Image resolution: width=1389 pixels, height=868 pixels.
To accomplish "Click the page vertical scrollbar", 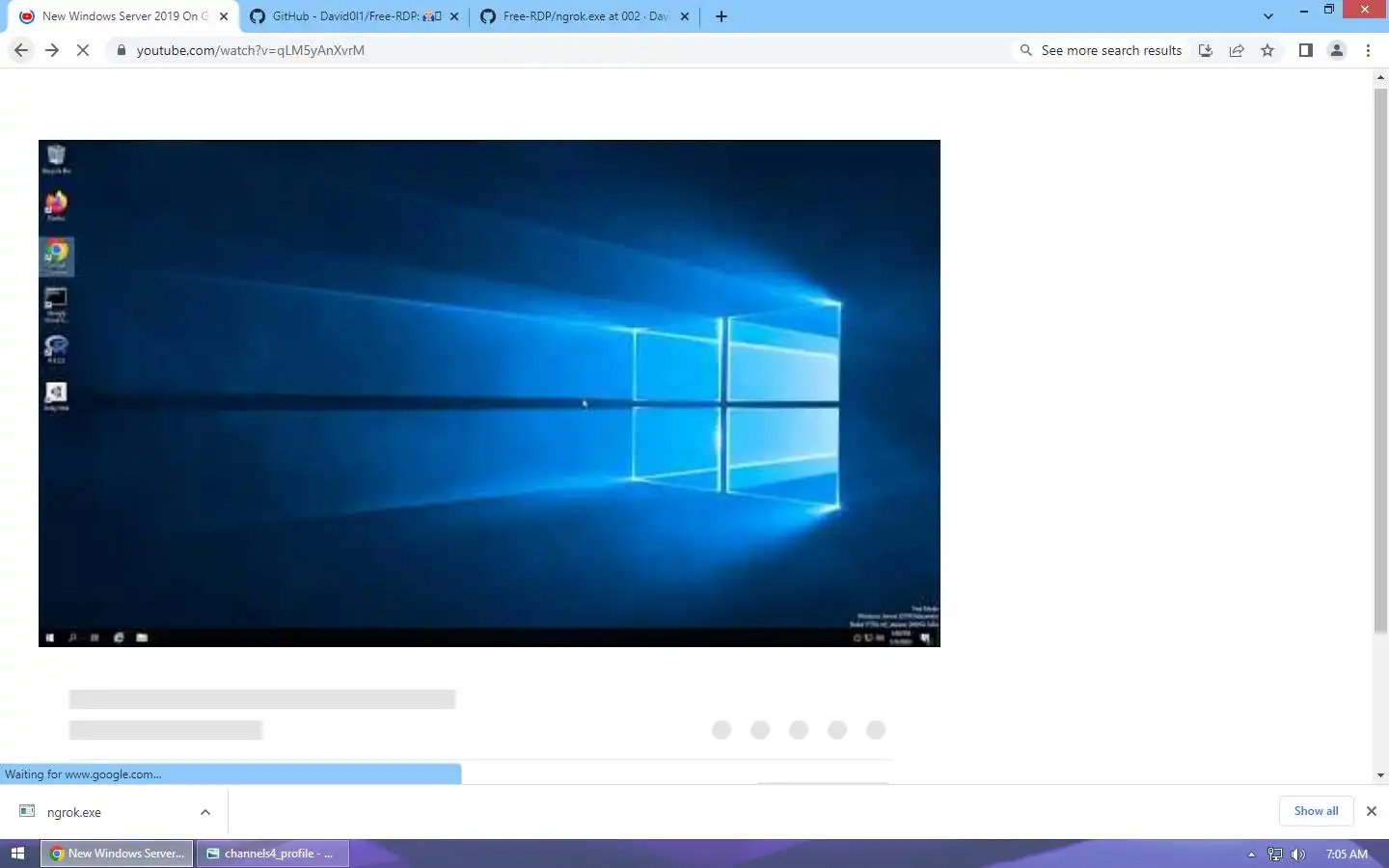I will click(x=1380, y=362).
